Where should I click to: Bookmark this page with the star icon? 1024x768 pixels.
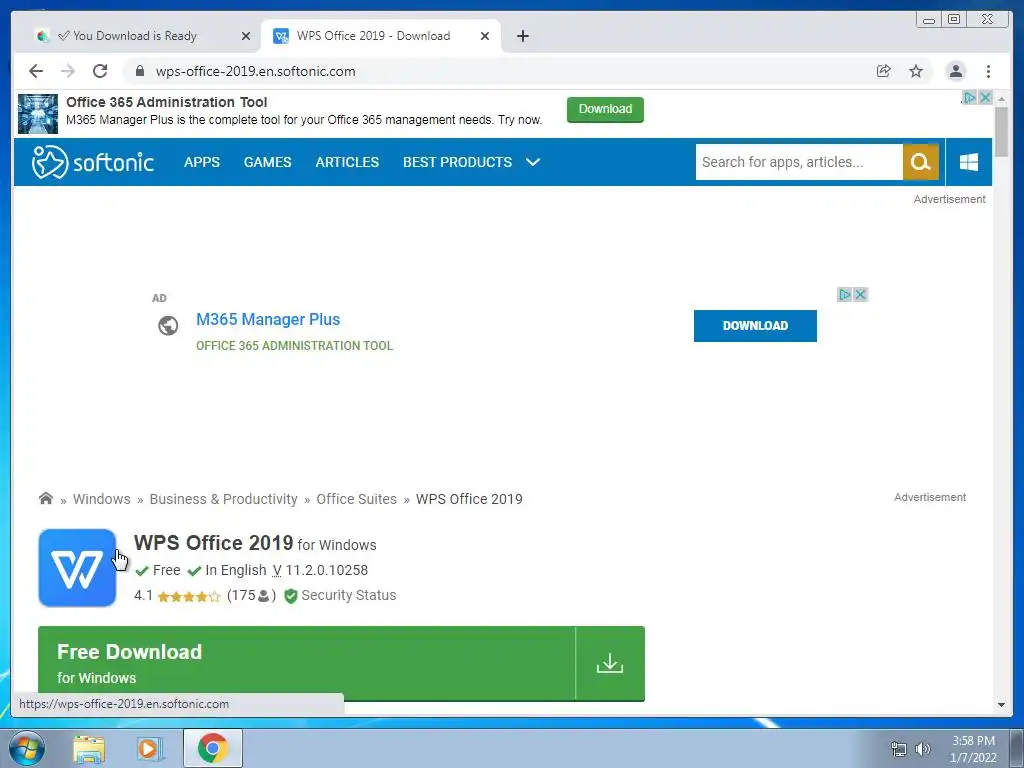(x=916, y=71)
